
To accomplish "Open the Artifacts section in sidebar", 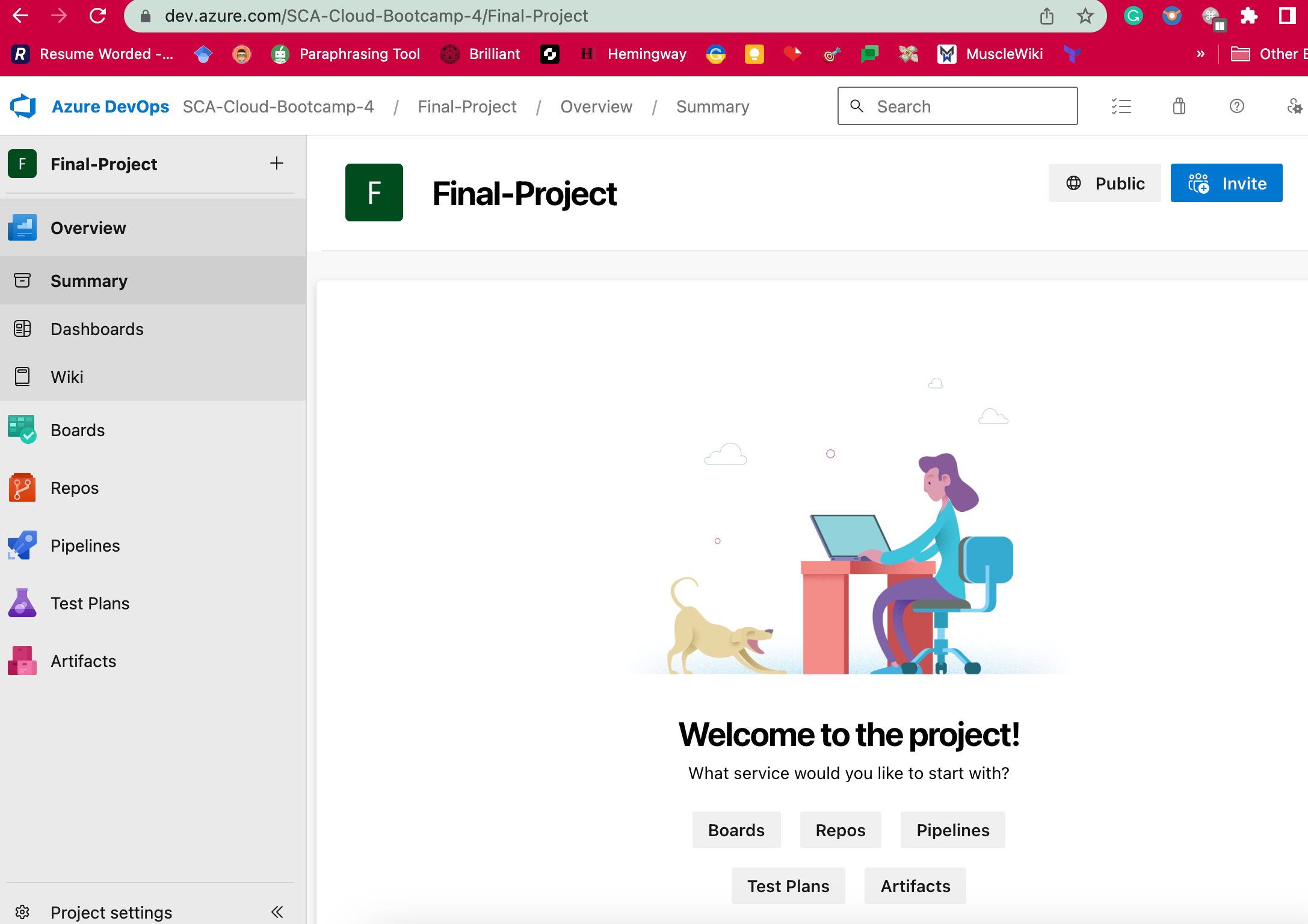I will (83, 661).
